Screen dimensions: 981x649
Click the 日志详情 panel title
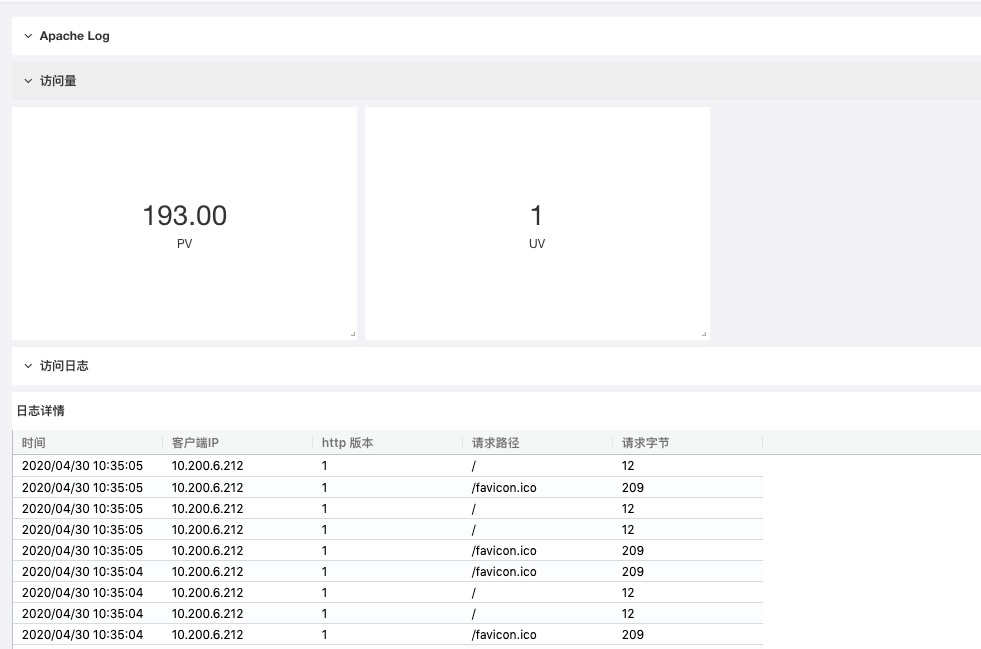[x=41, y=411]
